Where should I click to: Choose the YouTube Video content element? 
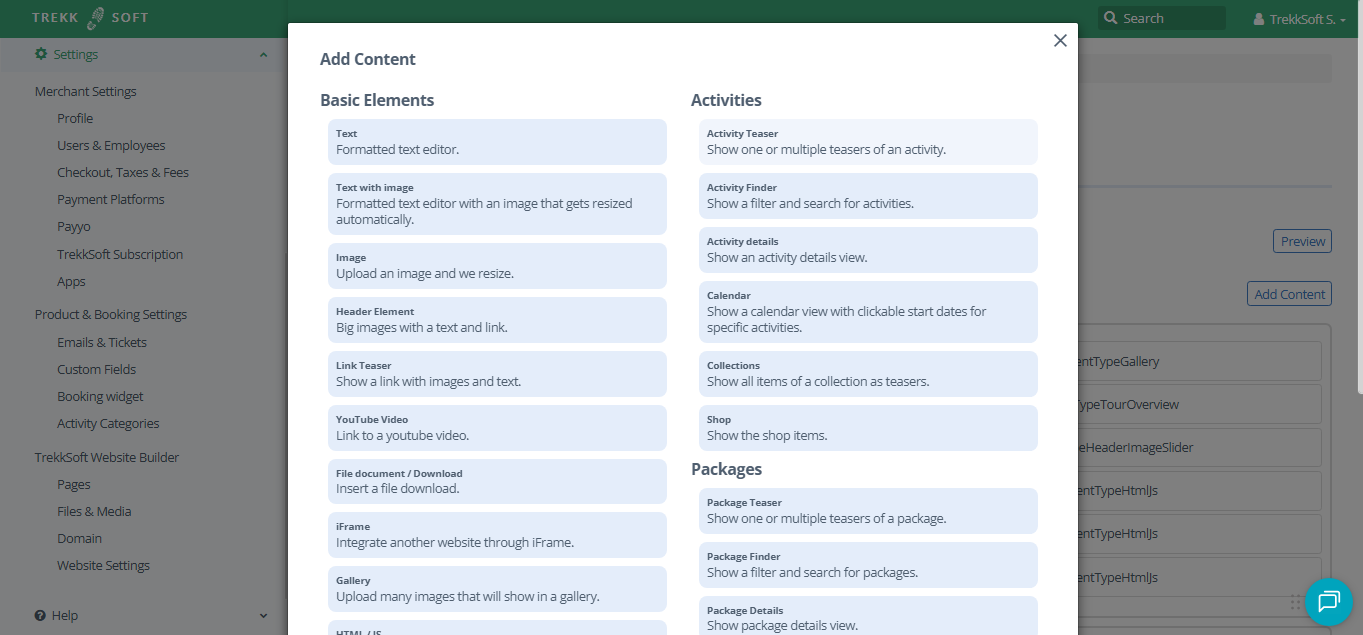pyautogui.click(x=497, y=427)
